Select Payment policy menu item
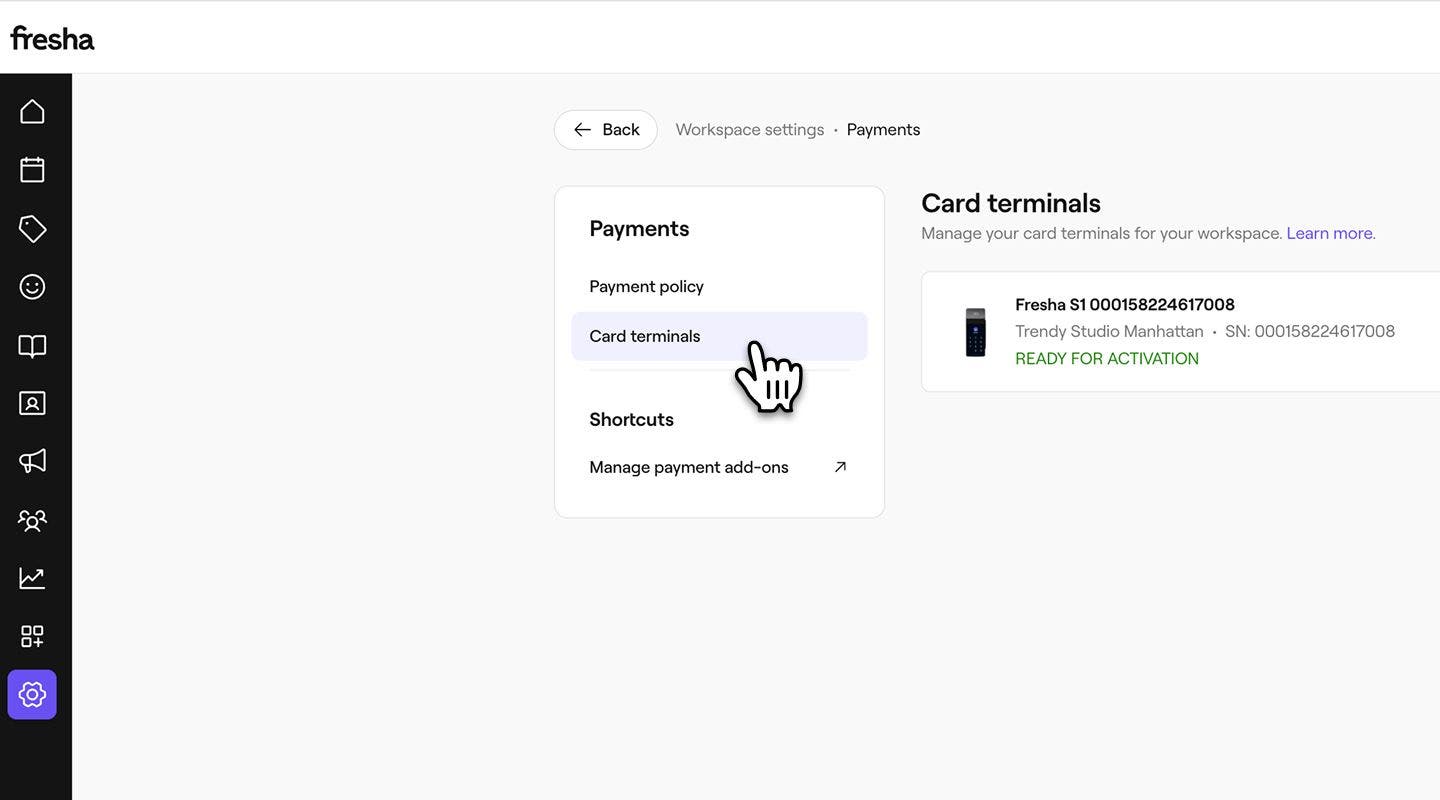 (646, 287)
